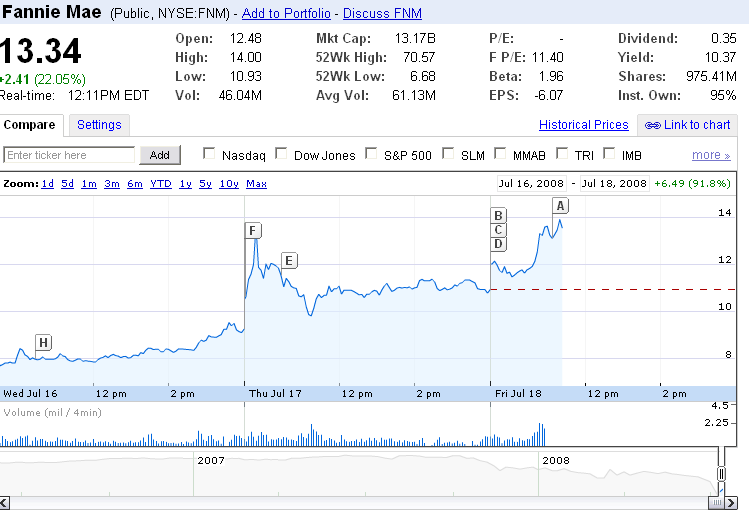Viewport: 749px width, 517px height.
Task: Click news marker H on chart
Action: (43, 342)
